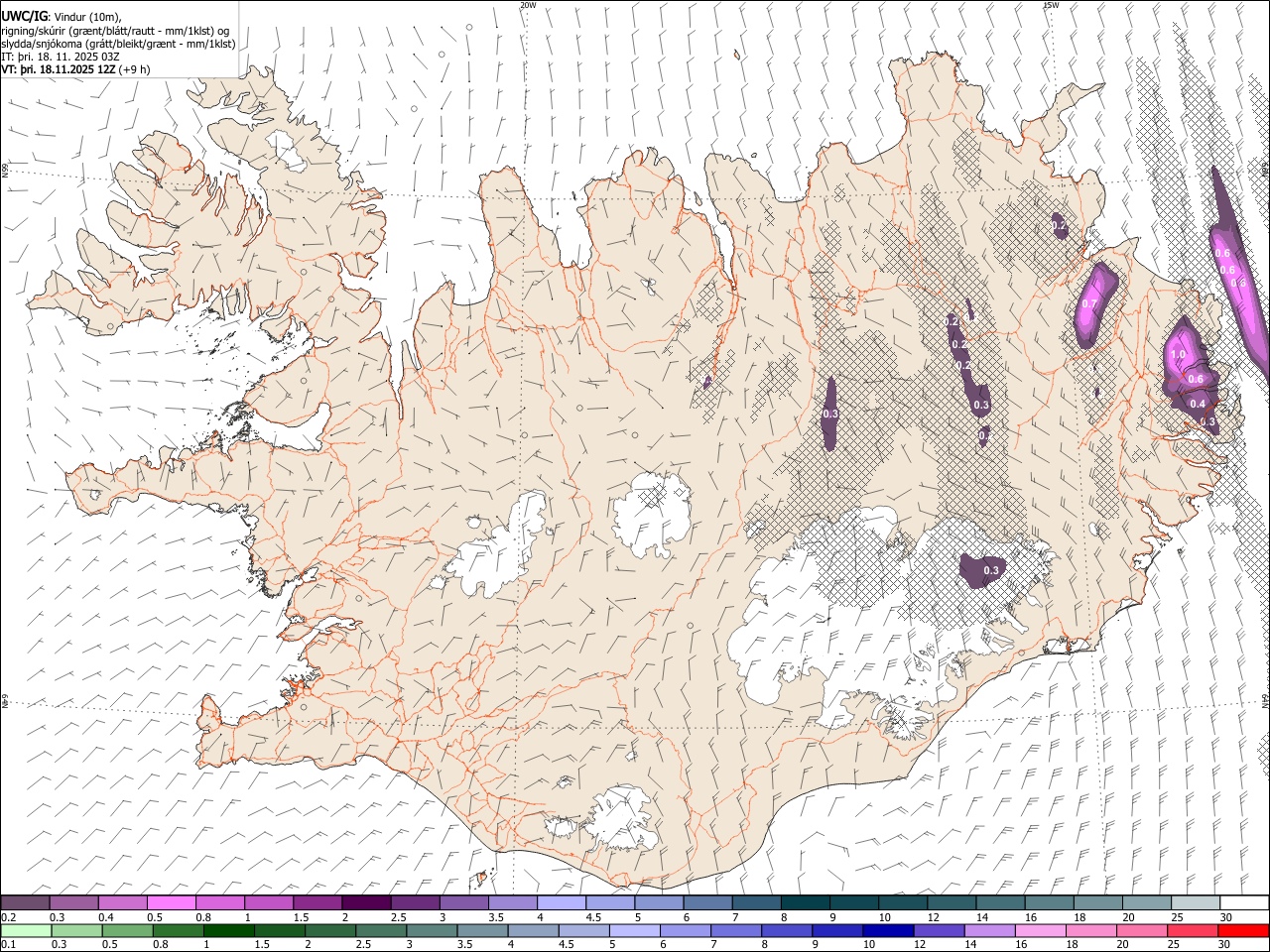Viewport: 1270px width, 952px height.
Task: Click the 0.3 value on the southeast glacier
Action: tap(990, 570)
